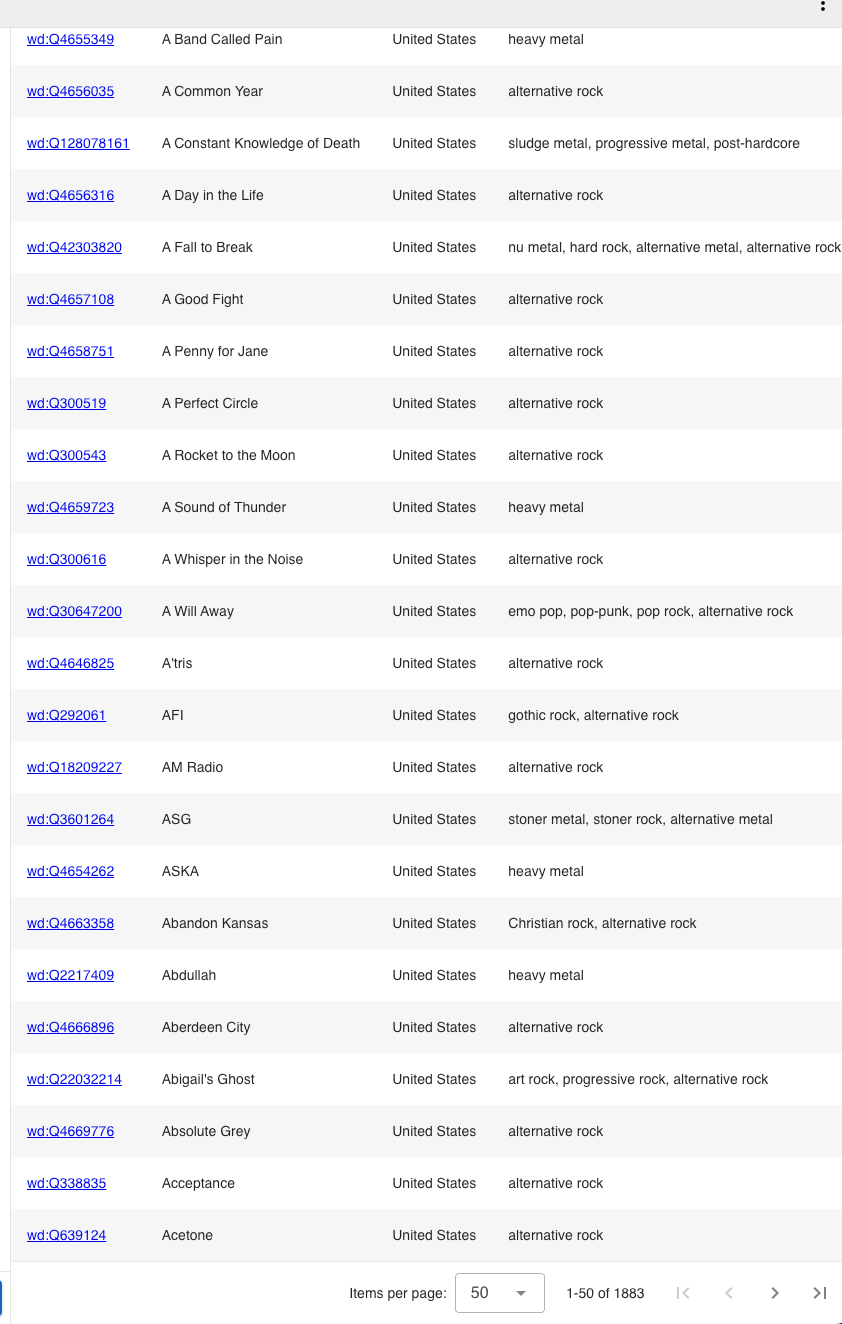Click the wd:Q639124 link for Acetone
Viewport: 842px width, 1324px height.
(x=66, y=1235)
